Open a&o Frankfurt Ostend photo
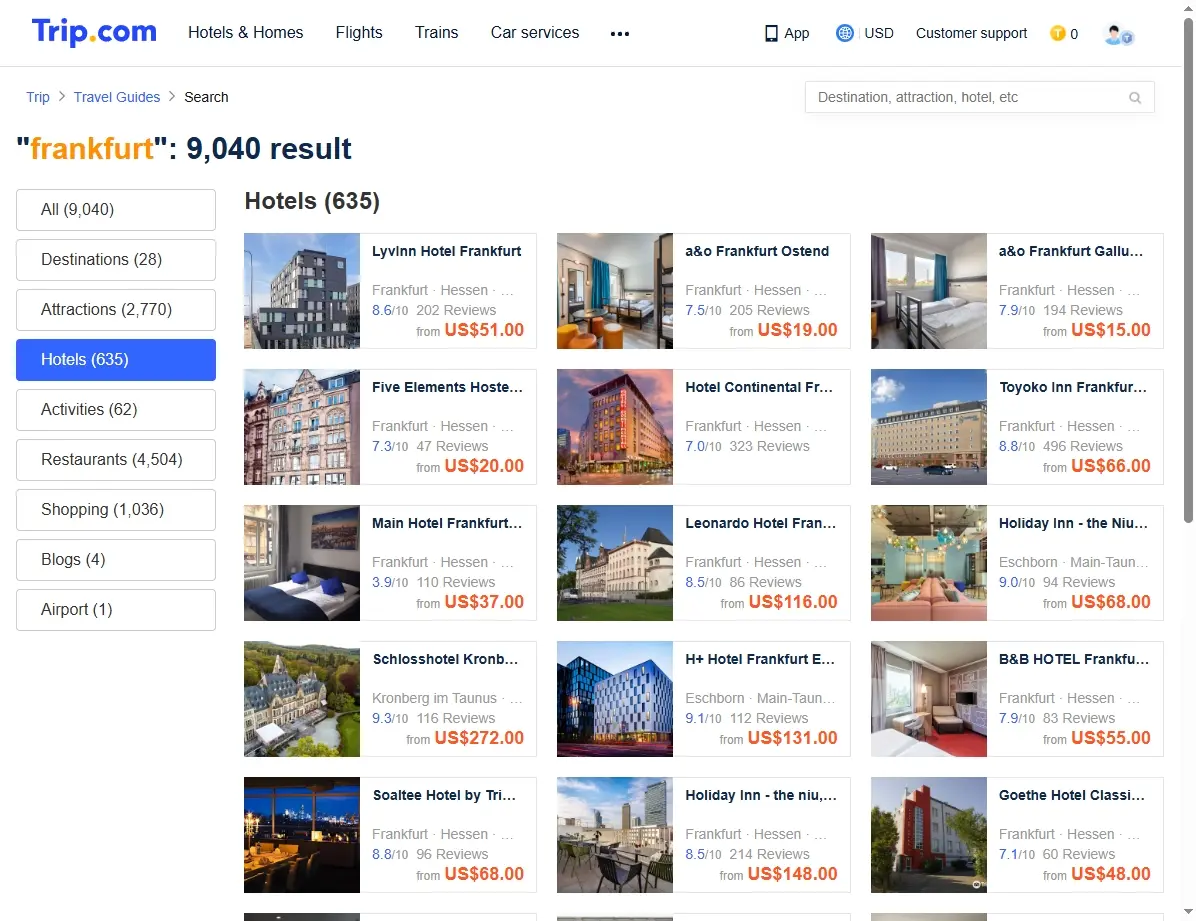The image size is (1196, 921). 615,291
